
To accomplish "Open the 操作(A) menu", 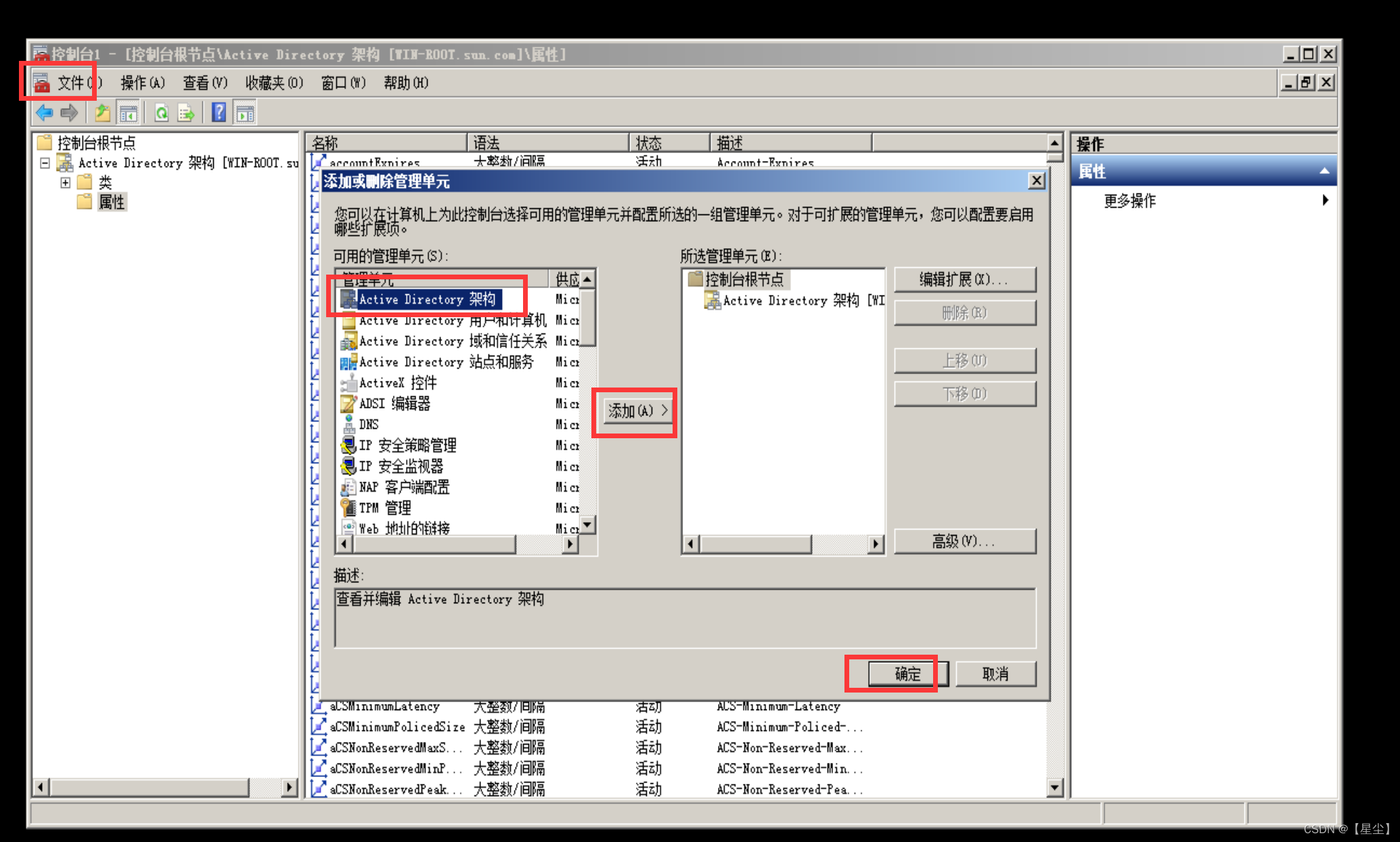I will [x=142, y=83].
